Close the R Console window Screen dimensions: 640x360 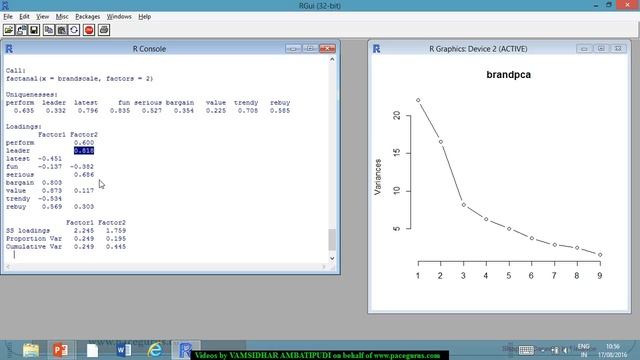click(x=327, y=49)
